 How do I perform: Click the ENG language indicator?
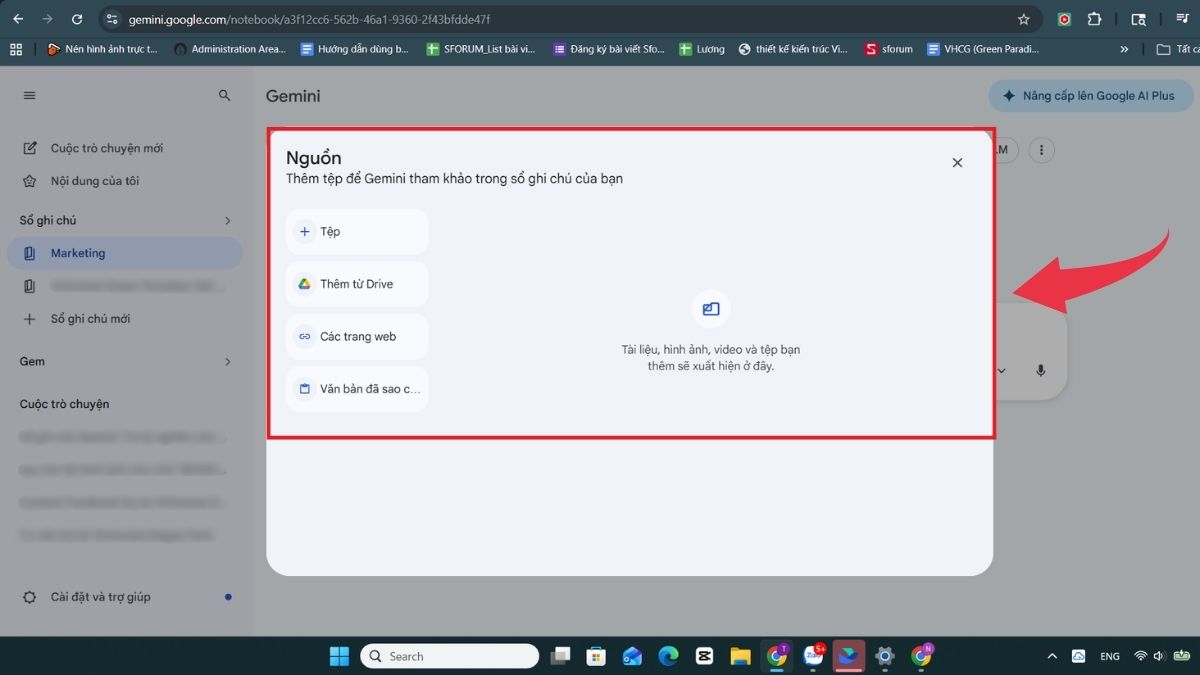(x=1109, y=656)
